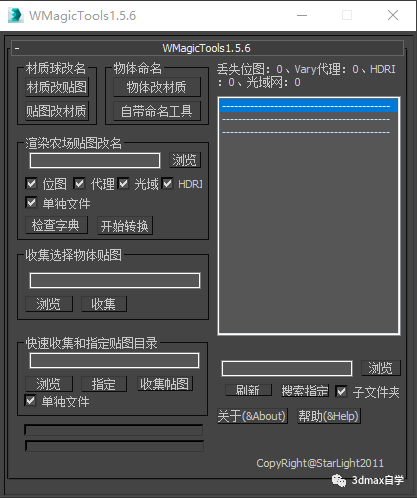The height and width of the screenshot is (498, 417).
Task: Click the 贴图改材质 button
Action: coord(57,111)
